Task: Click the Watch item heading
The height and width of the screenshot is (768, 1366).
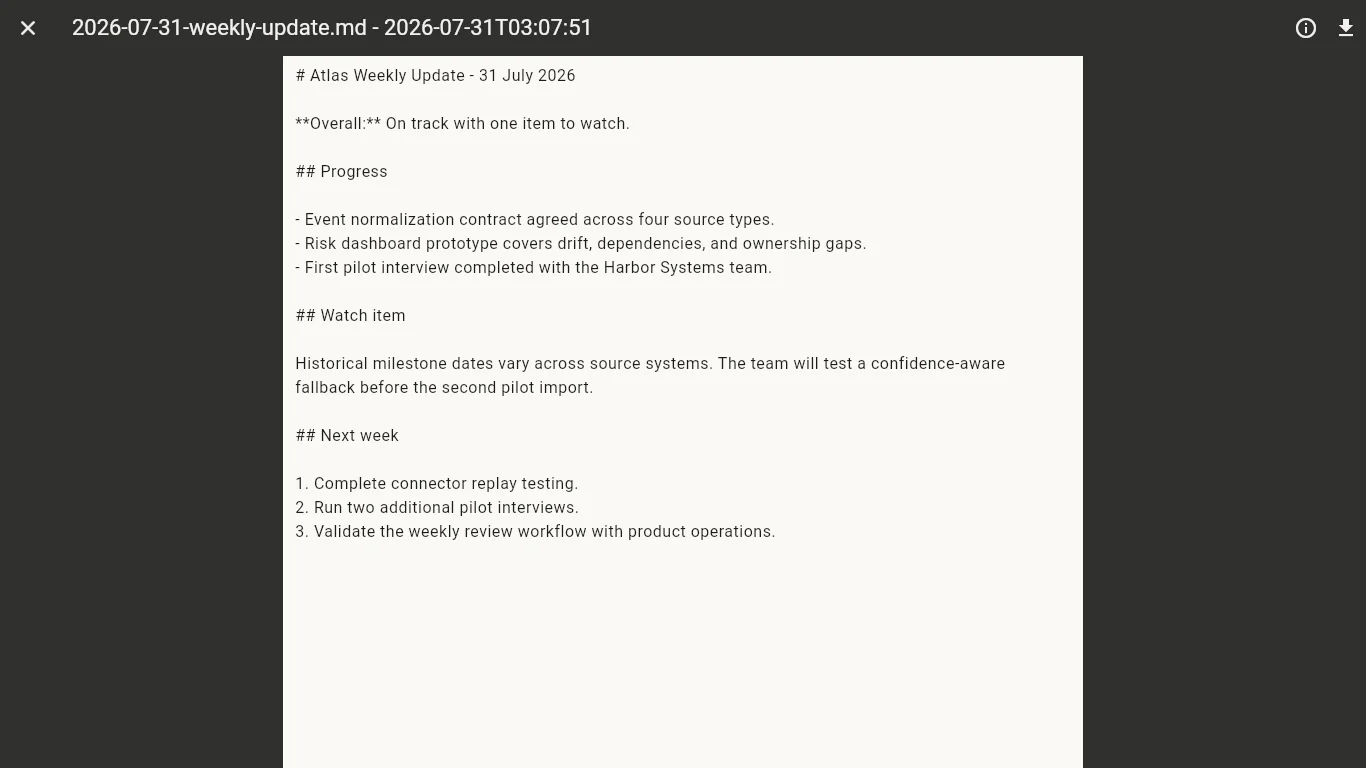Action: tap(351, 316)
